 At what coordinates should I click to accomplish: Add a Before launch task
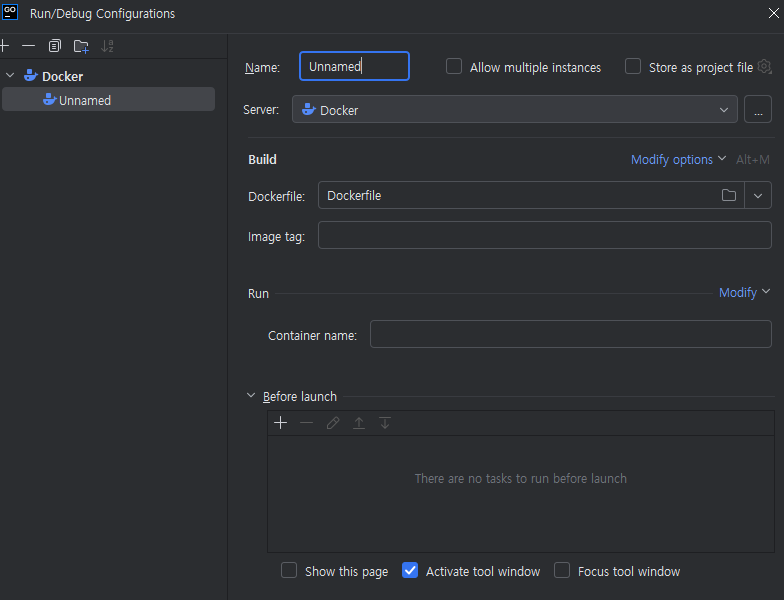[x=280, y=423]
